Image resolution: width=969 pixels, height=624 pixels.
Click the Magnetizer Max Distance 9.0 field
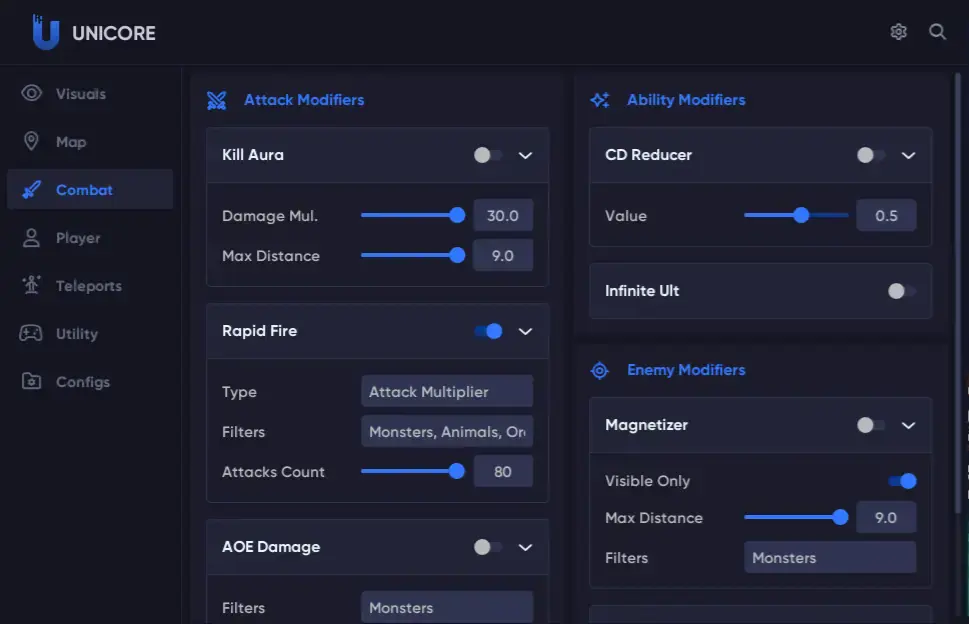click(886, 518)
